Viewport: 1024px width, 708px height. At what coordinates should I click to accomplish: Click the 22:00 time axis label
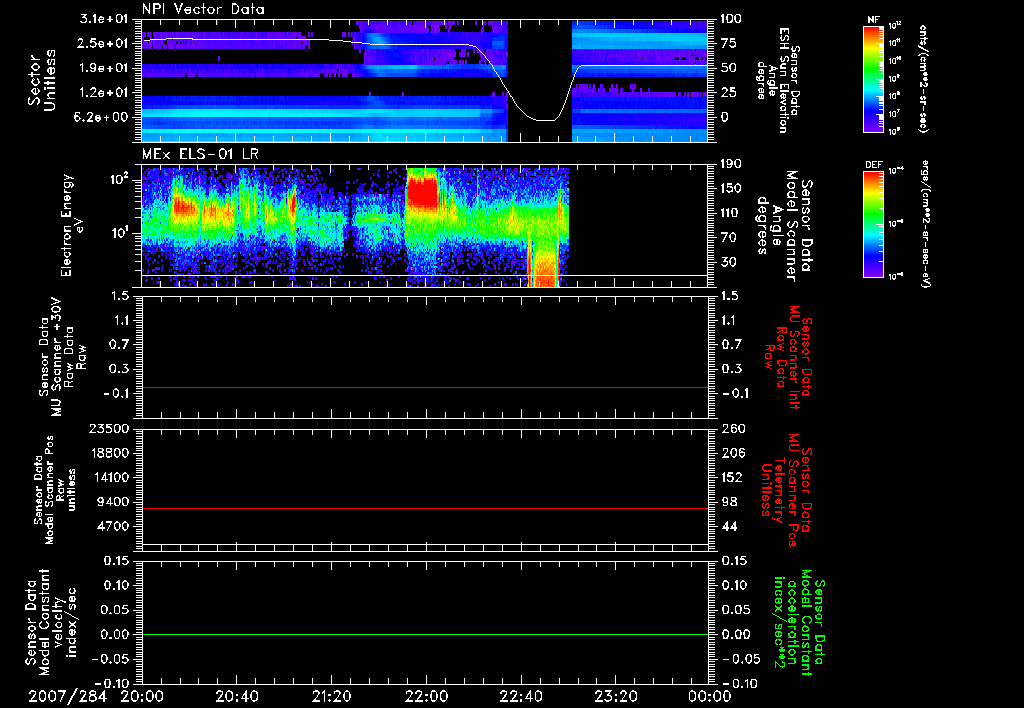pyautogui.click(x=426, y=696)
